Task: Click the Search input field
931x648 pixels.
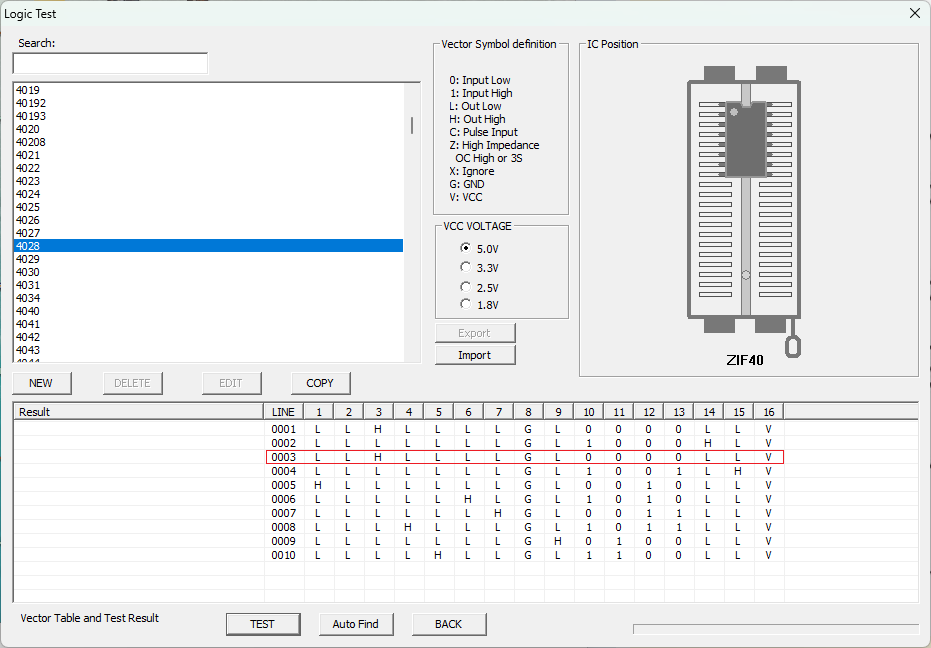Action: [x=110, y=64]
